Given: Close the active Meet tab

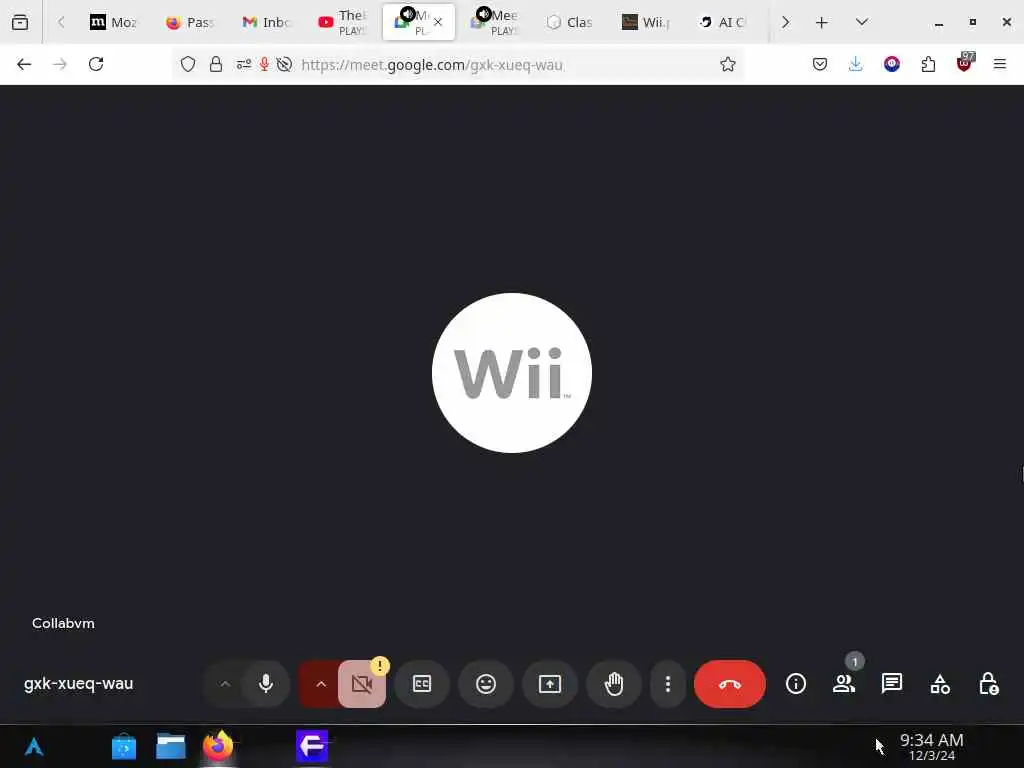Looking at the screenshot, I should [438, 22].
